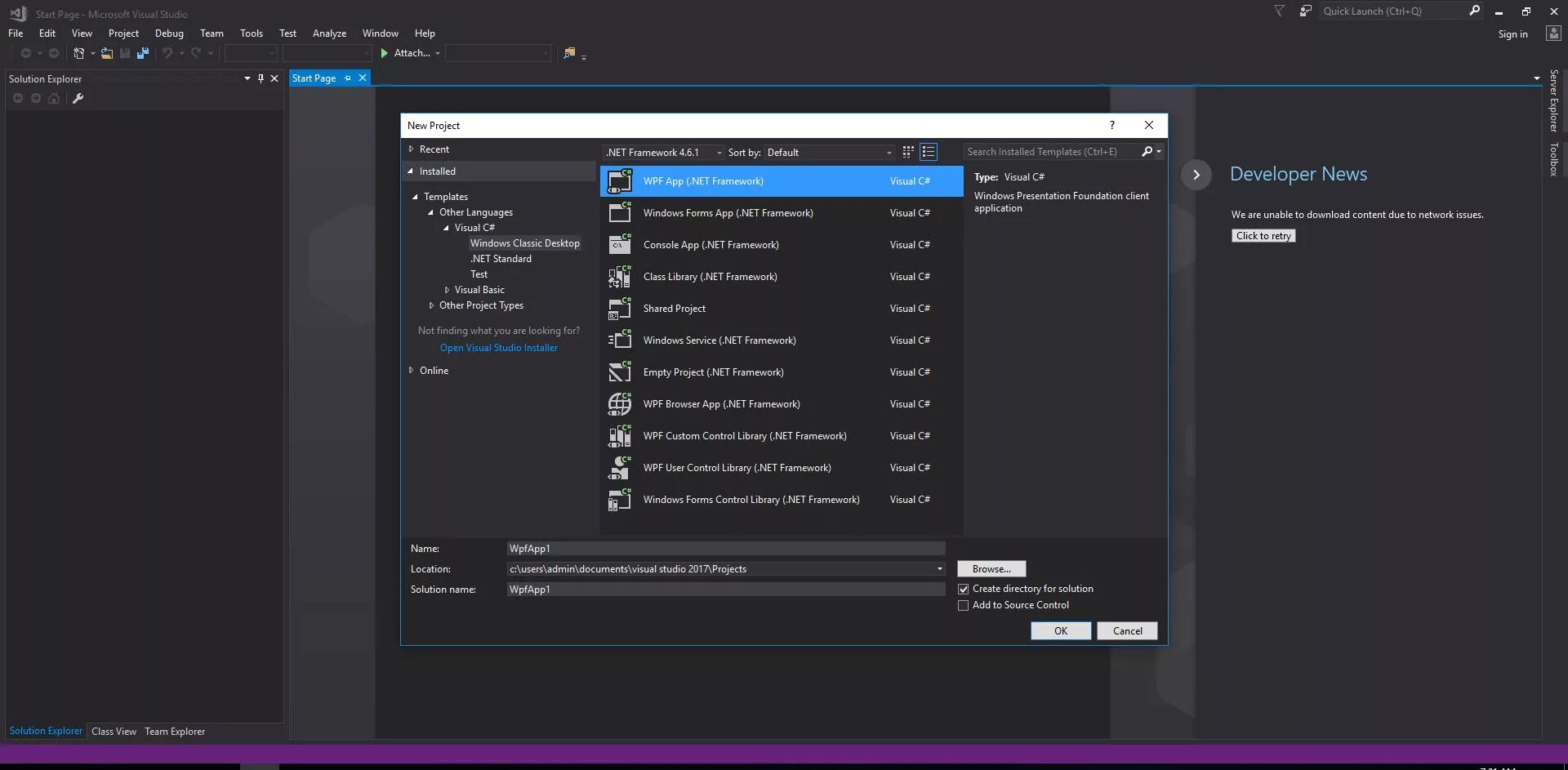Click the Search Installed Templates box
Viewport: 1568px width, 770px height.
pos(1052,152)
